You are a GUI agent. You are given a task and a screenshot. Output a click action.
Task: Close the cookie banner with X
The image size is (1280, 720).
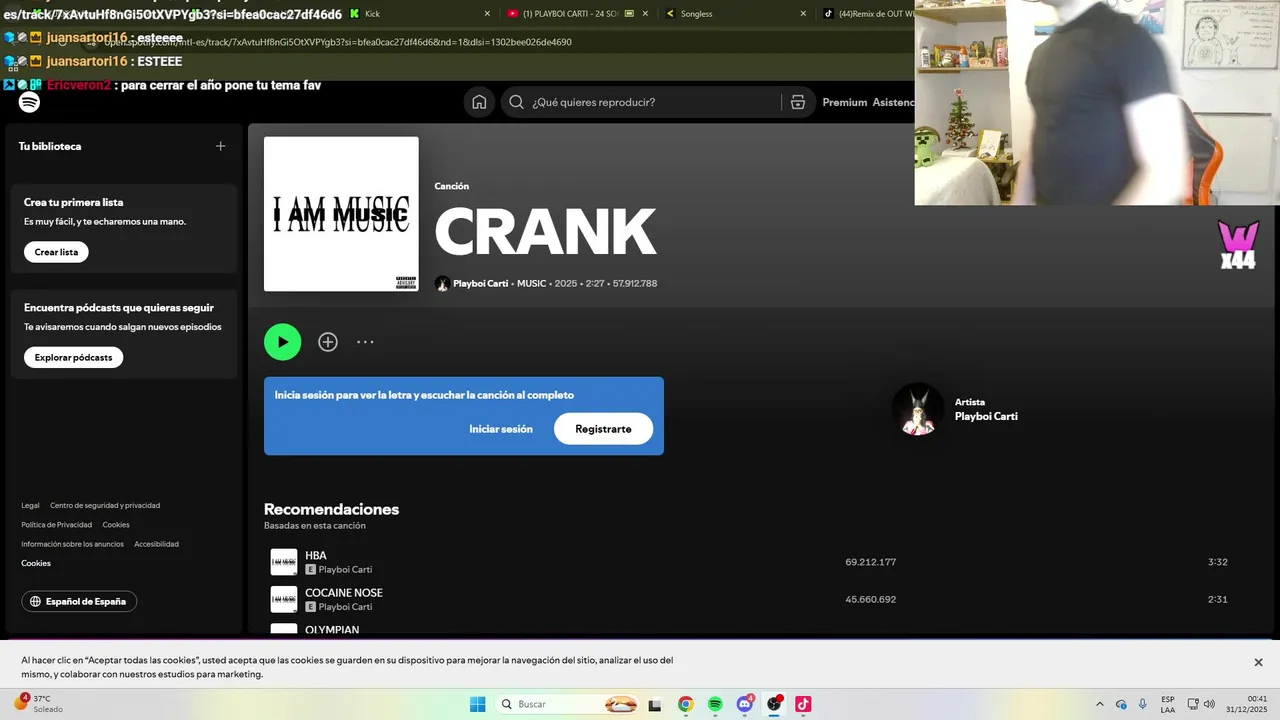click(1258, 662)
